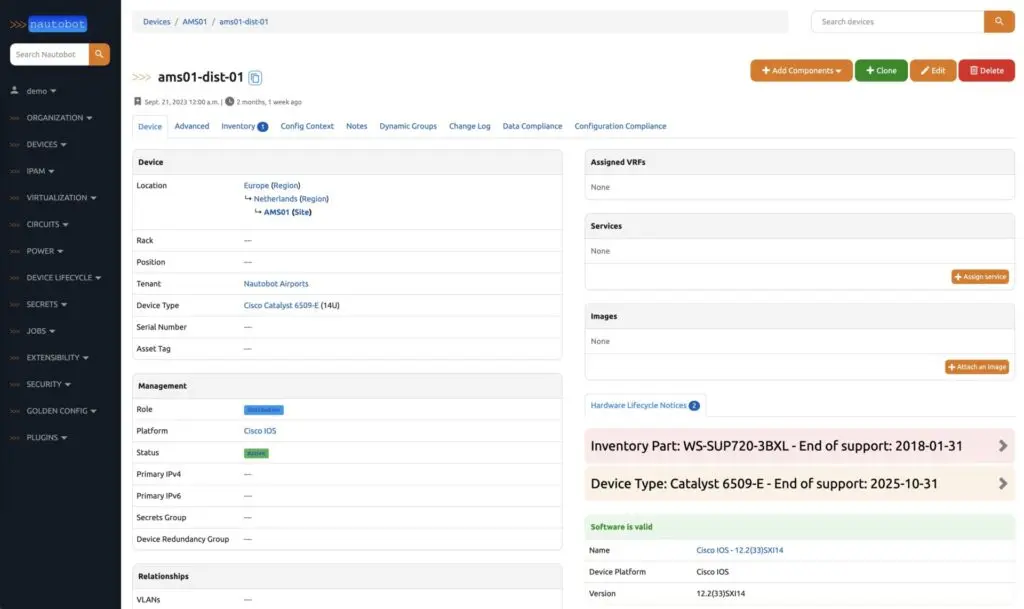Image resolution: width=1024 pixels, height=609 pixels.
Task: Open the Configuration Compliance tab
Action: tap(620, 126)
